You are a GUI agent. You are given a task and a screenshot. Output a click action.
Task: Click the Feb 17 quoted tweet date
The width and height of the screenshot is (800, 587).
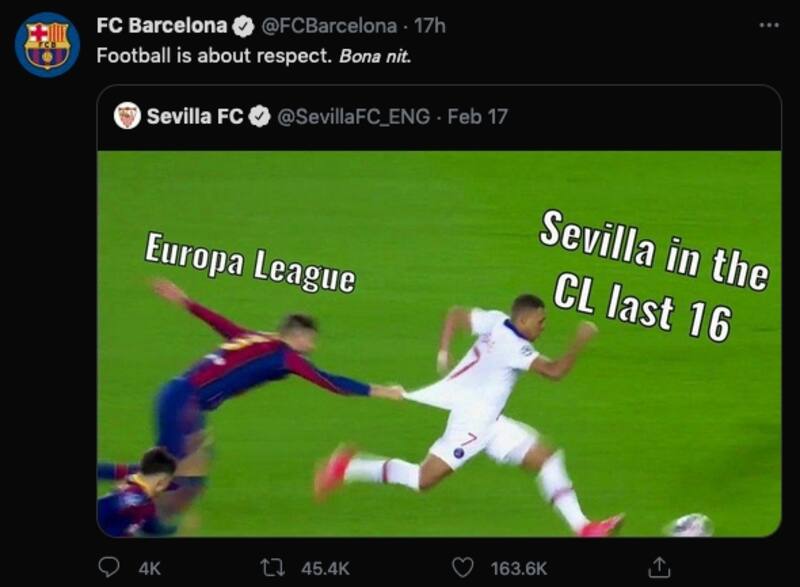click(478, 117)
